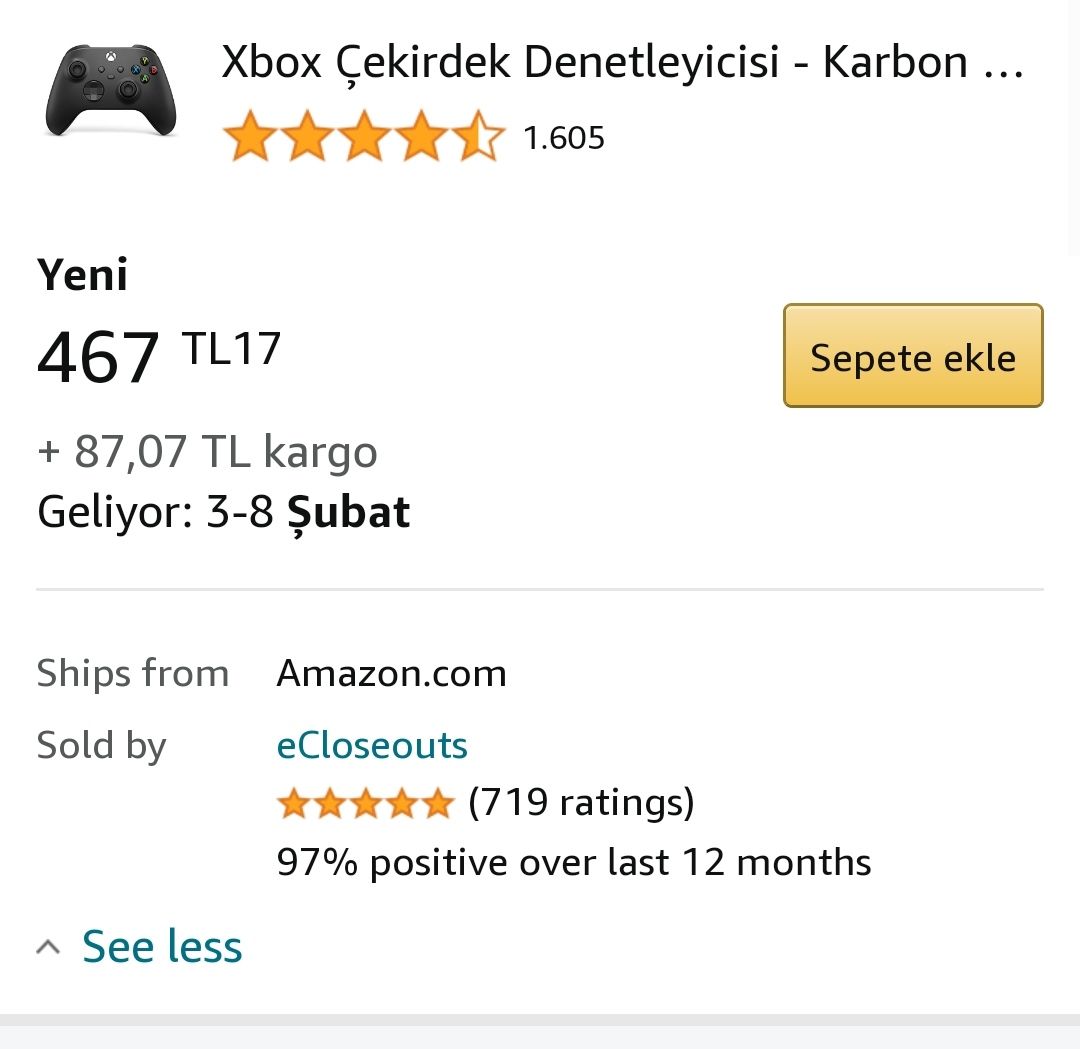The image size is (1080, 1049).
Task: Click the seller's five-star rating icons
Action: pos(365,803)
